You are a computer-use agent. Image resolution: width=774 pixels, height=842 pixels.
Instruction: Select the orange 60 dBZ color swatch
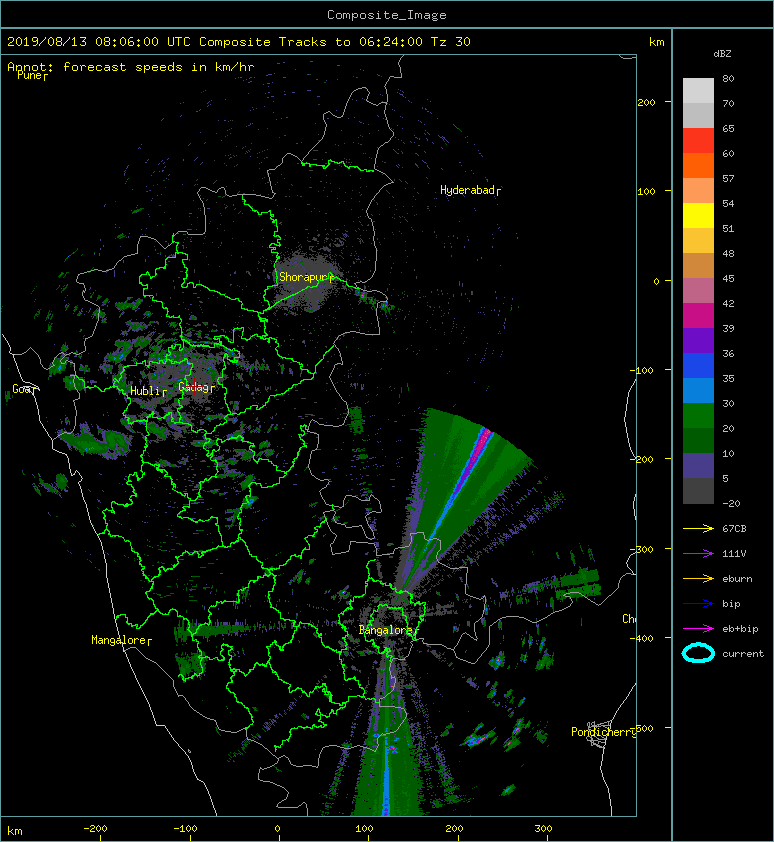pos(698,166)
